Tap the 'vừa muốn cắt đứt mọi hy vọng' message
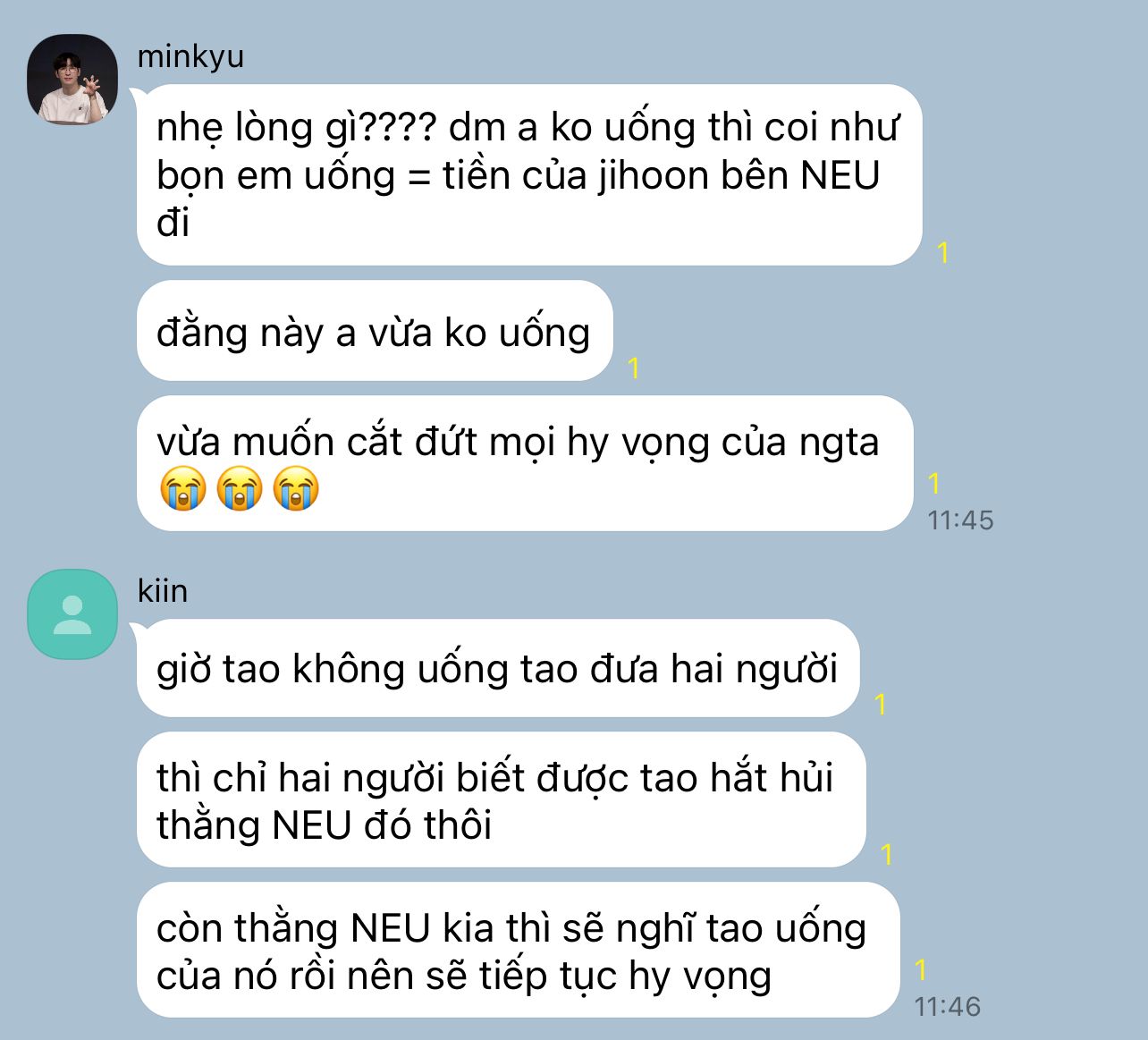The width and height of the screenshot is (1148, 1040). point(525,463)
